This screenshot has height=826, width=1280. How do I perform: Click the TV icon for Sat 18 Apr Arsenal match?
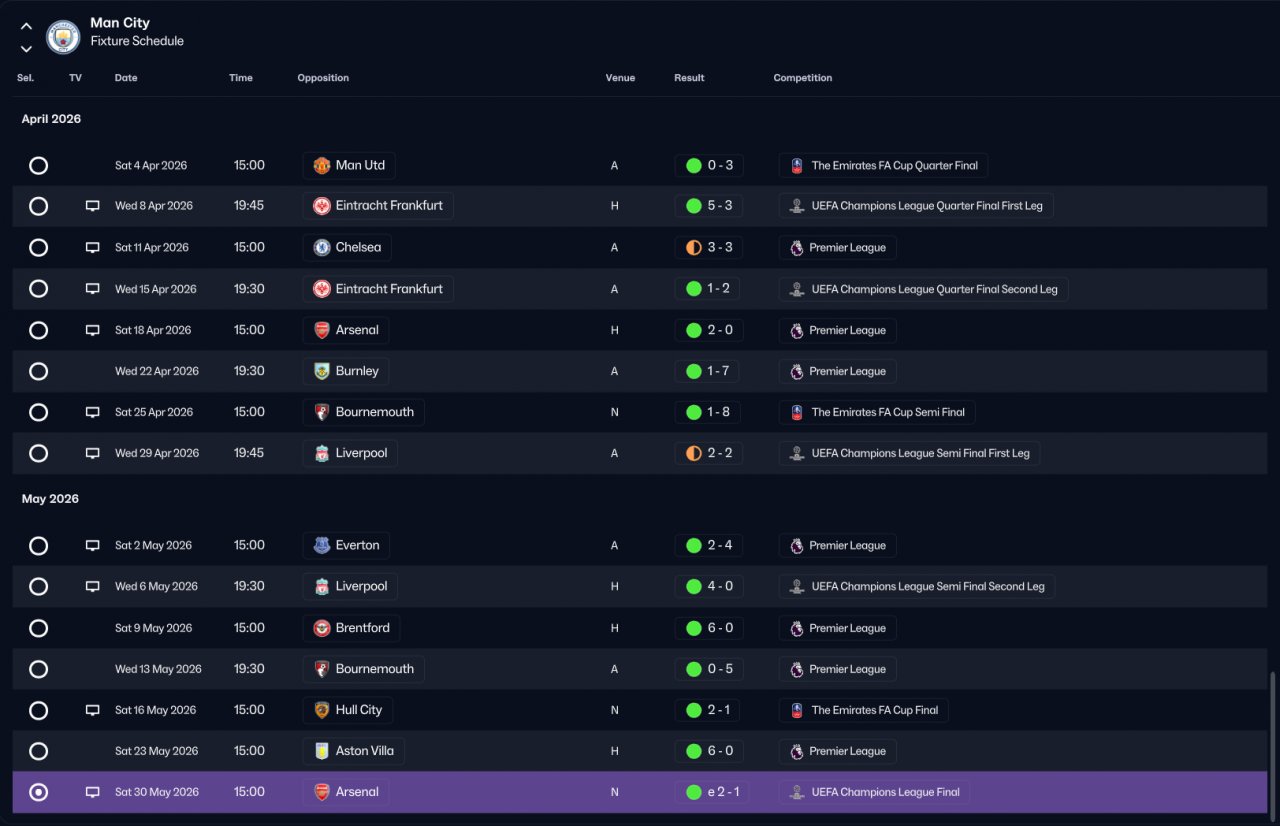[92, 330]
